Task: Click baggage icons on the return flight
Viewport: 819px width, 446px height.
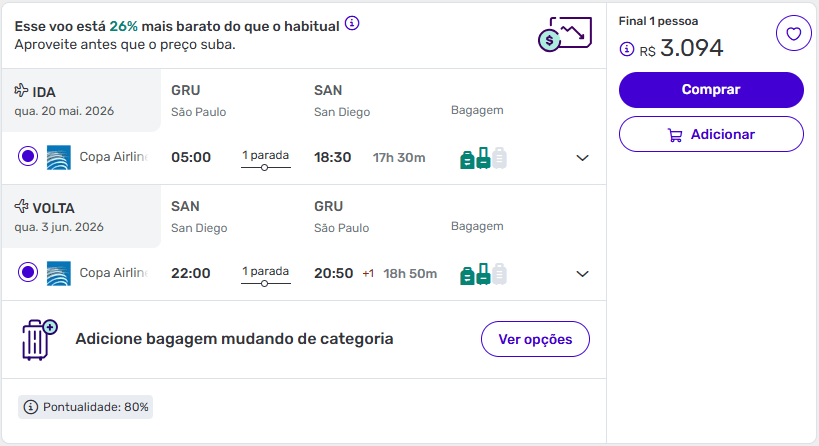Action: click(x=483, y=274)
